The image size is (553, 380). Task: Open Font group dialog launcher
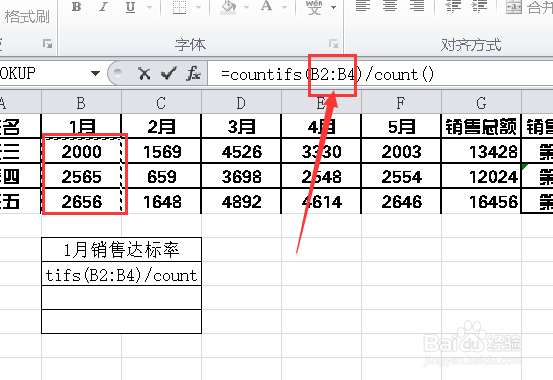(333, 44)
